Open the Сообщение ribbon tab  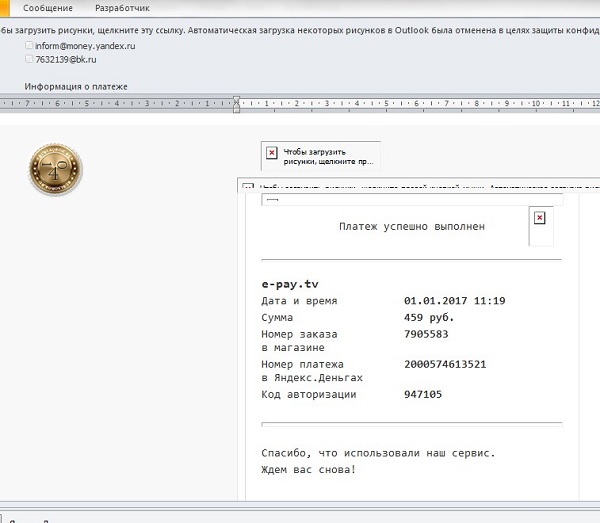click(x=48, y=8)
